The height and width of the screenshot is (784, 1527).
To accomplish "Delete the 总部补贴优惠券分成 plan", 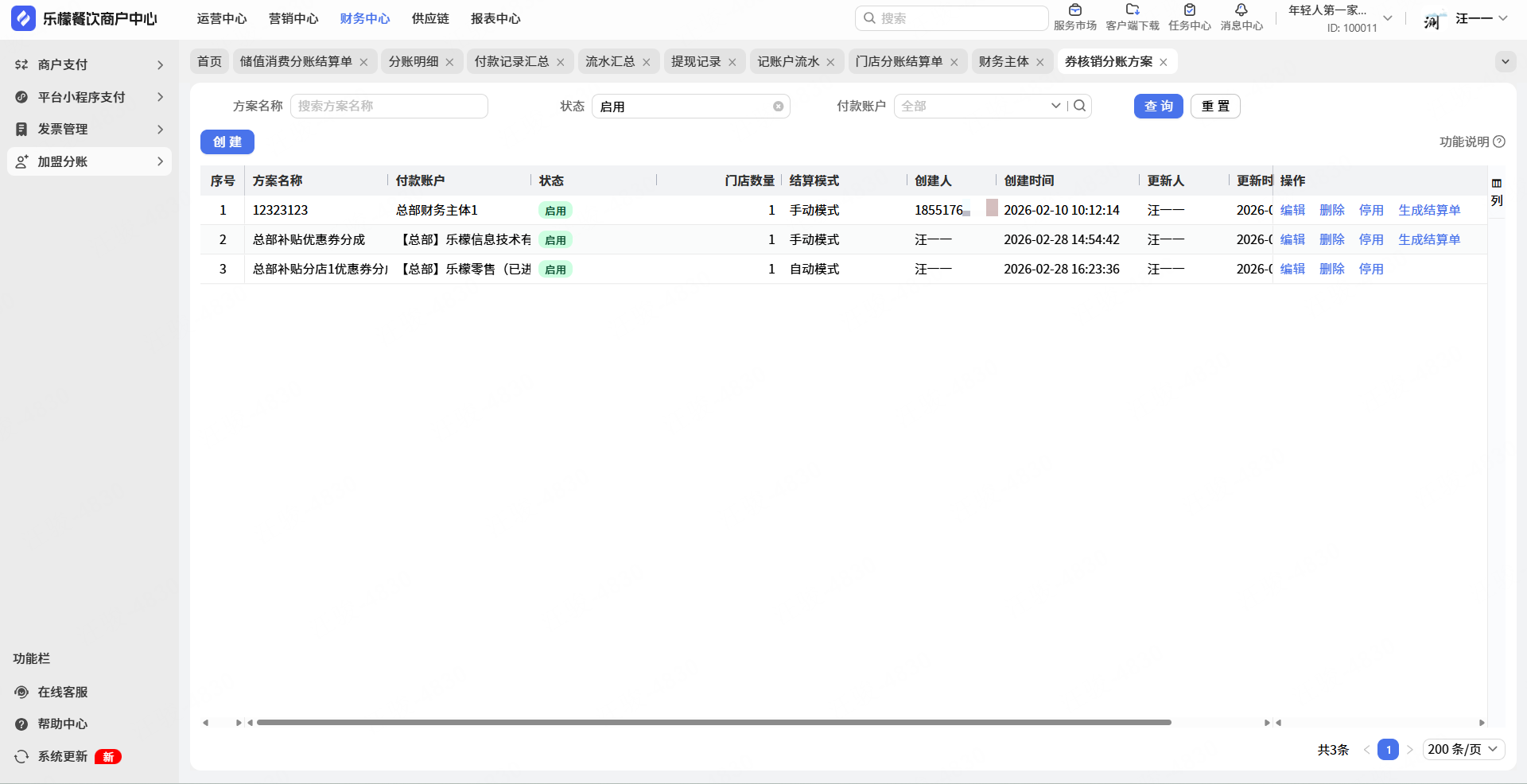I will tap(1332, 239).
